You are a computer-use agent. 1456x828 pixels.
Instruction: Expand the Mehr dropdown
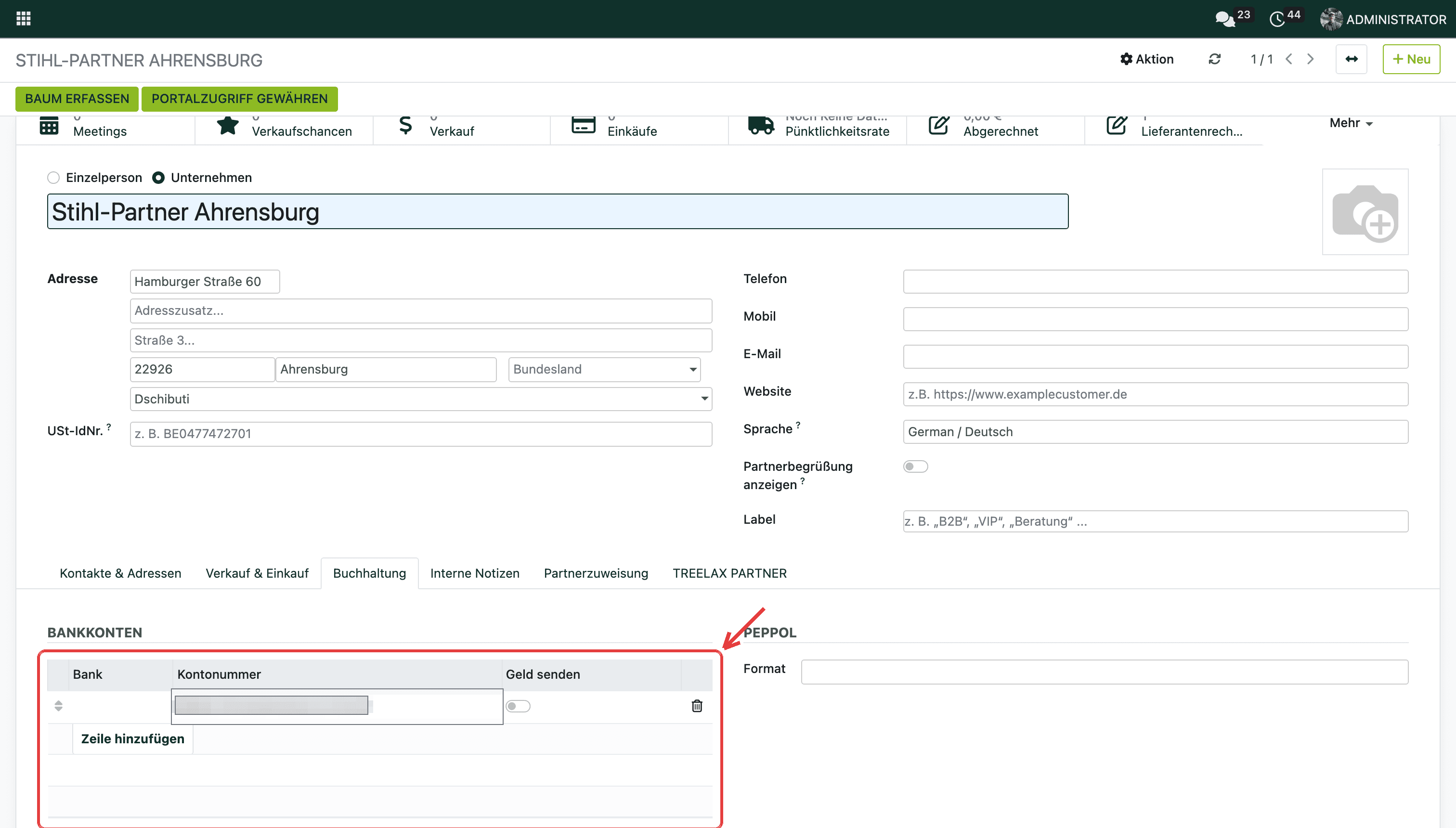point(1351,123)
